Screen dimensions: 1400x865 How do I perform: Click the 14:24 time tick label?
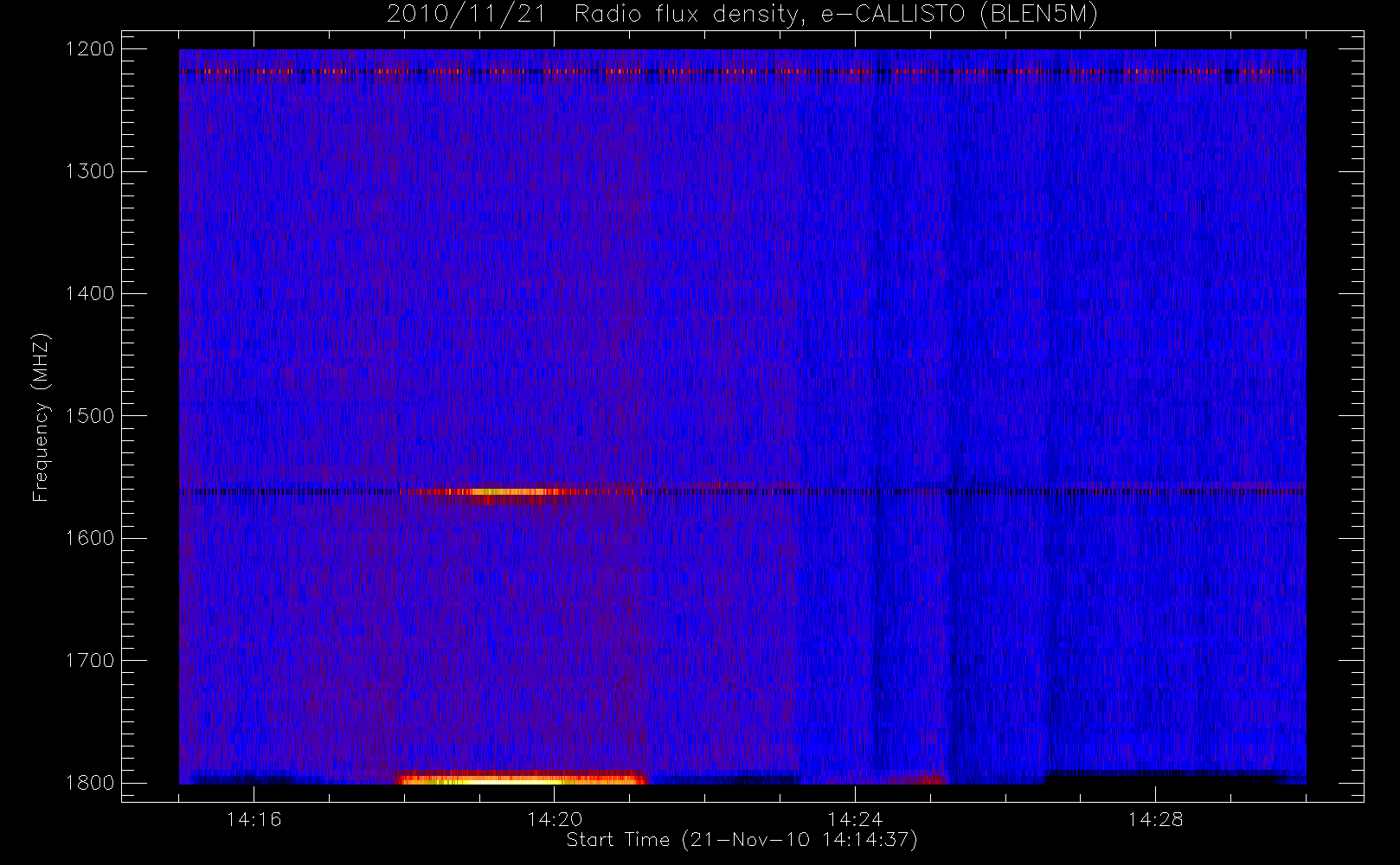(x=854, y=819)
